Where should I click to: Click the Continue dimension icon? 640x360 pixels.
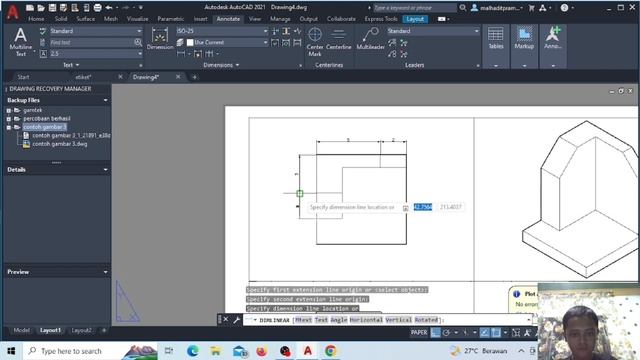click(x=209, y=54)
